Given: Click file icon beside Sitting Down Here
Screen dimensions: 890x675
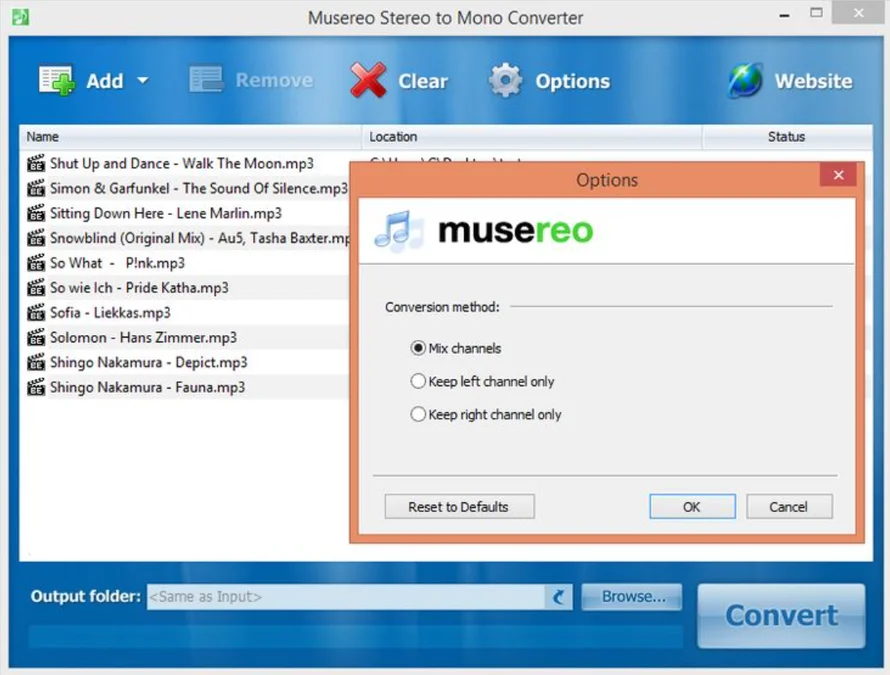Looking at the screenshot, I should tap(36, 213).
